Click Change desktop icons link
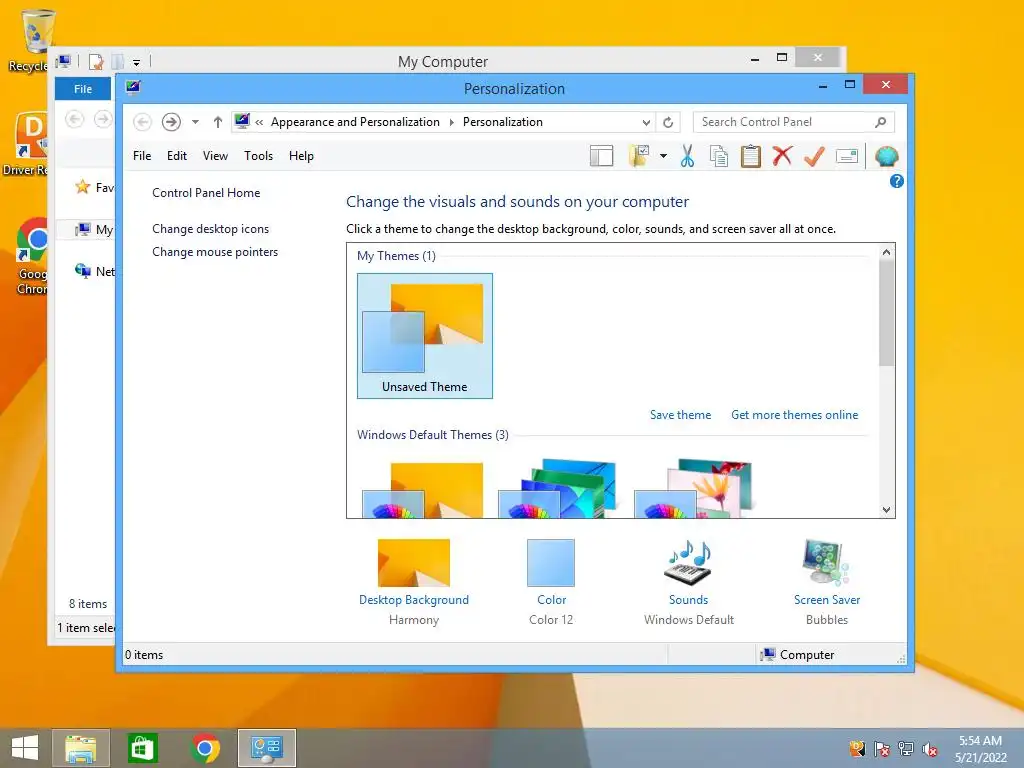Image resolution: width=1024 pixels, height=768 pixels. tap(210, 229)
